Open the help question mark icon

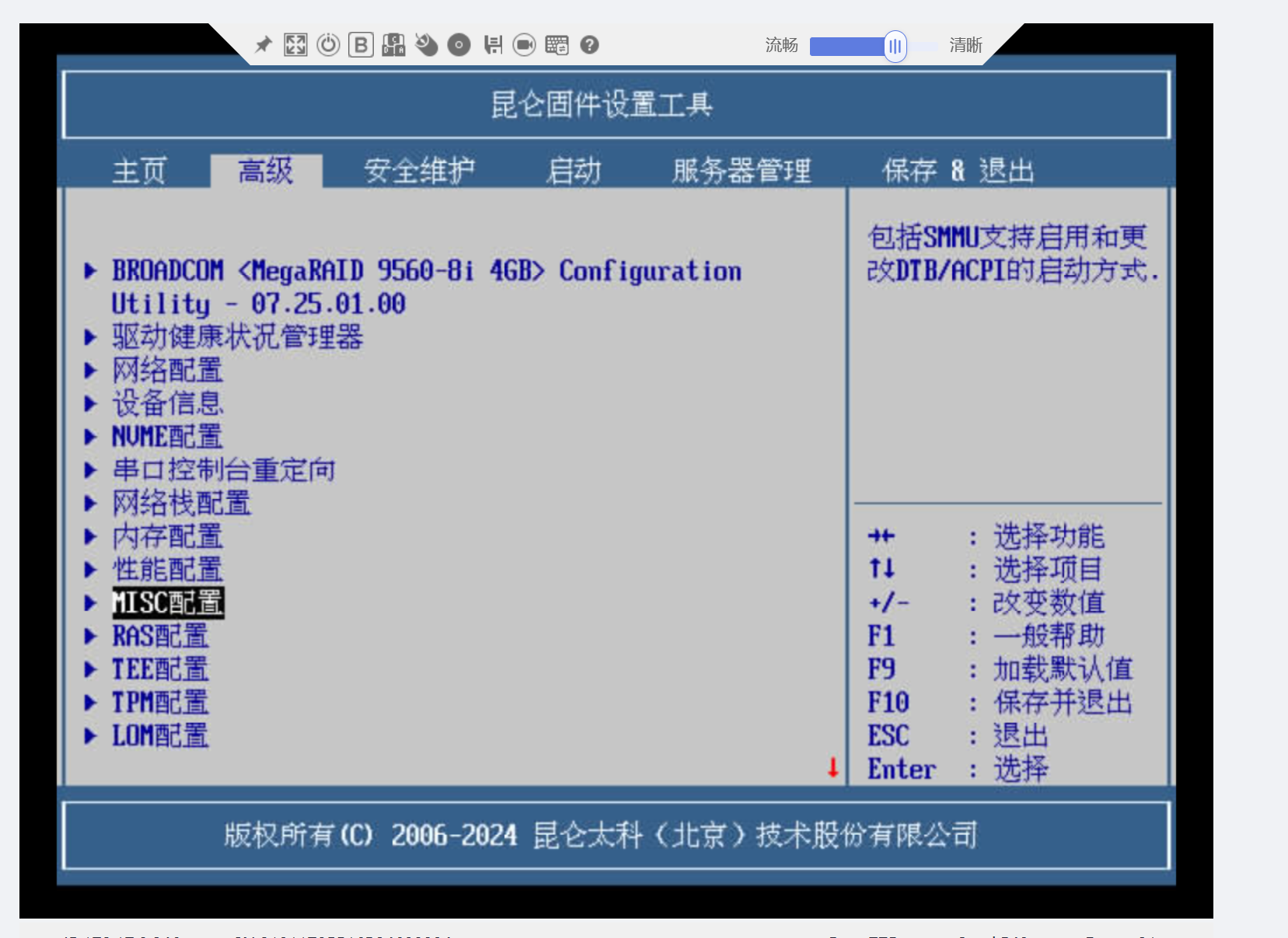[590, 45]
